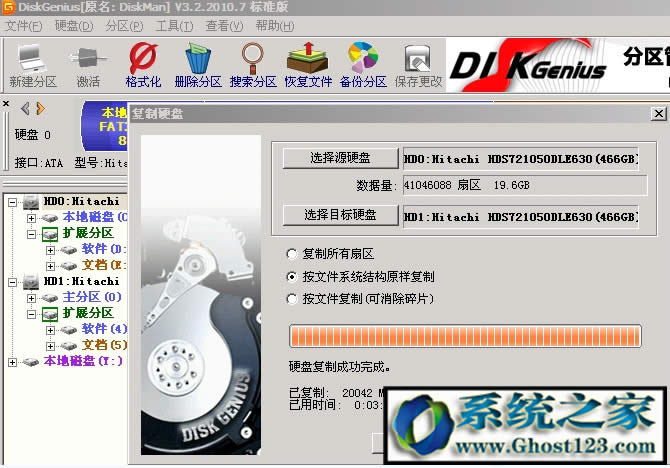Click the Recover Files (恢复文件) icon
The image size is (670, 468).
(308, 64)
